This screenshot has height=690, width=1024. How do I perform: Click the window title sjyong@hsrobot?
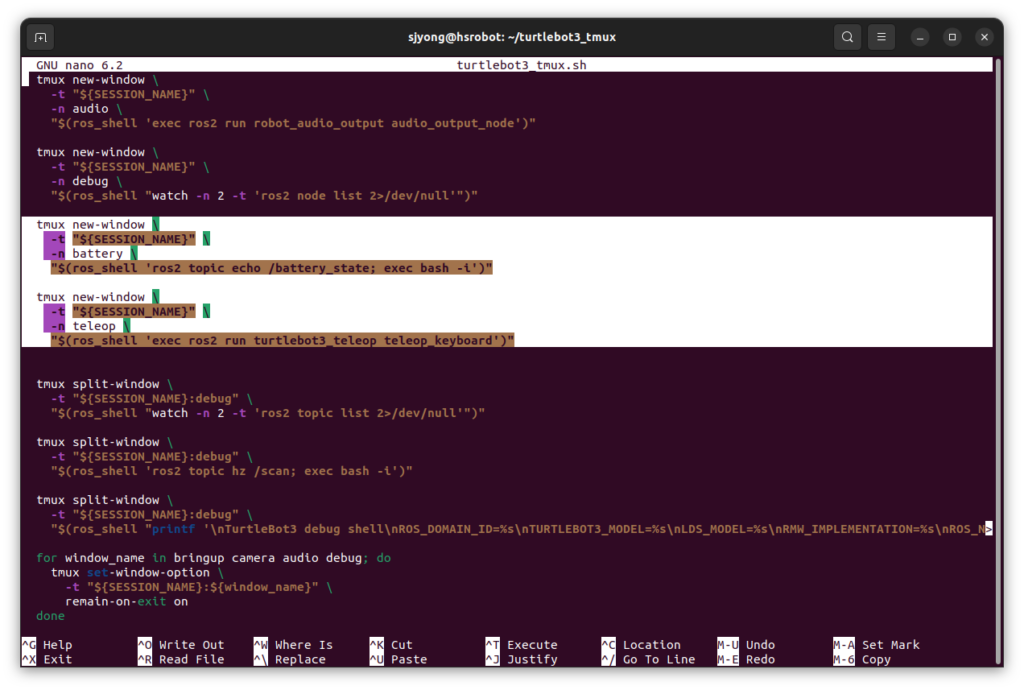[x=512, y=37]
